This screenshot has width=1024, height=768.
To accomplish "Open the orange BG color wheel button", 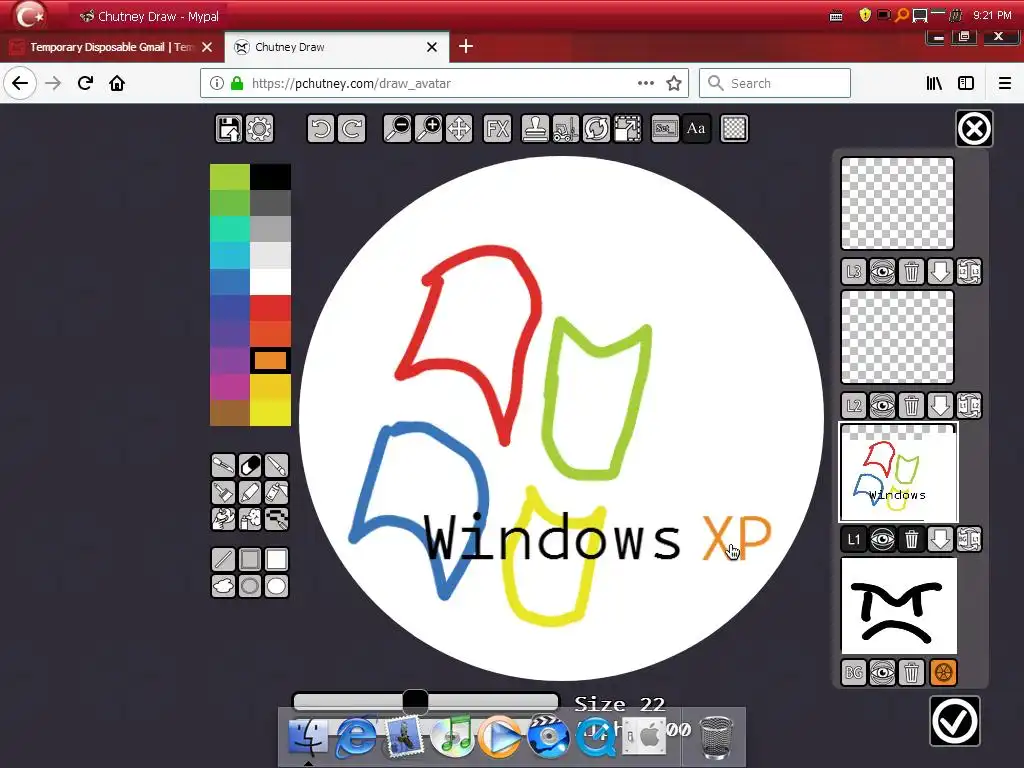I will coord(943,673).
